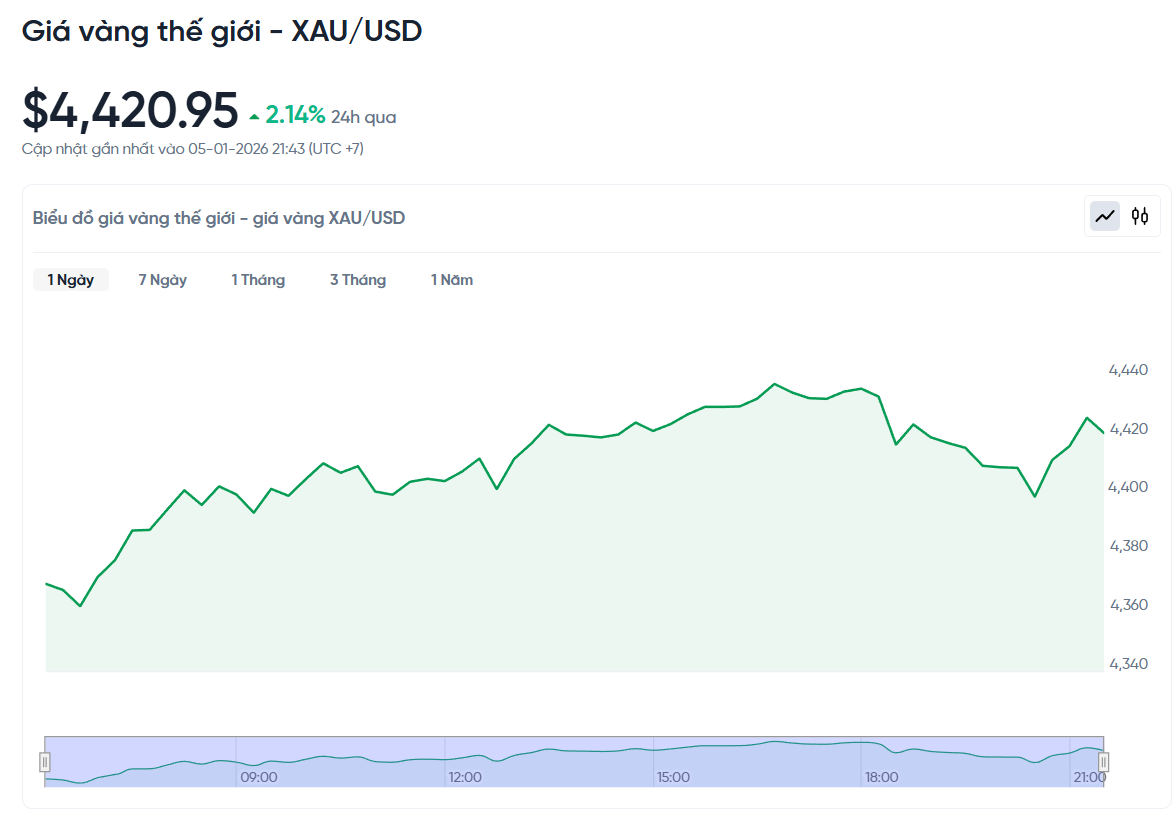This screenshot has width=1175, height=813.
Task: Click the 4,340 y-axis label
Action: (1128, 664)
